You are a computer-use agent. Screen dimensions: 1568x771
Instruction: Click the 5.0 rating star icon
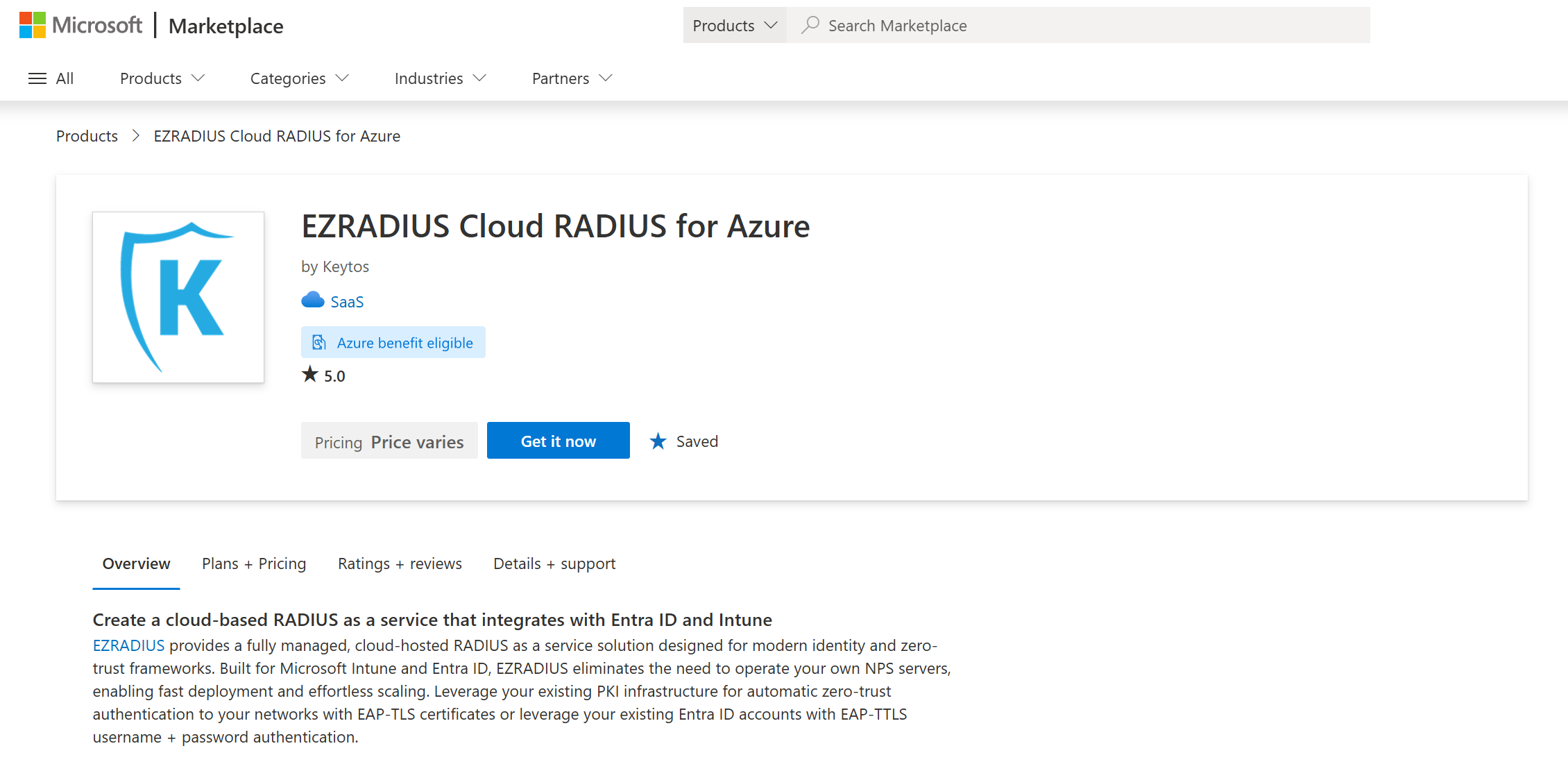pos(310,375)
